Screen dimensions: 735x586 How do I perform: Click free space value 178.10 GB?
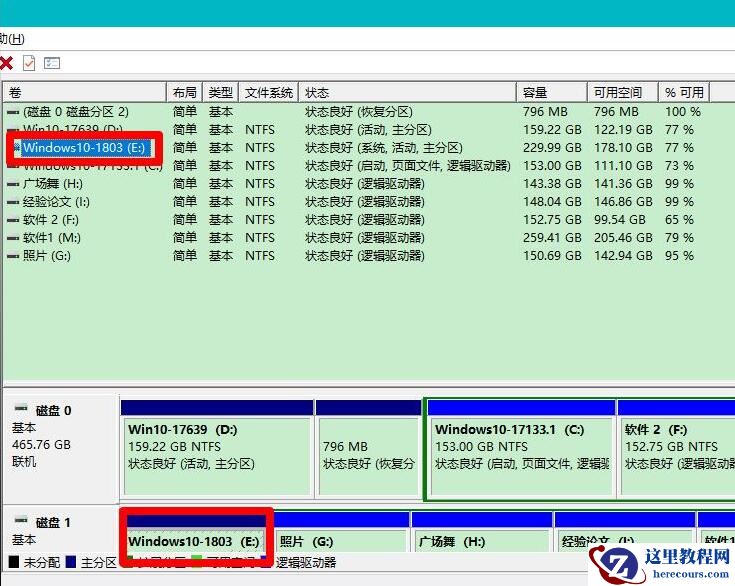pos(623,148)
